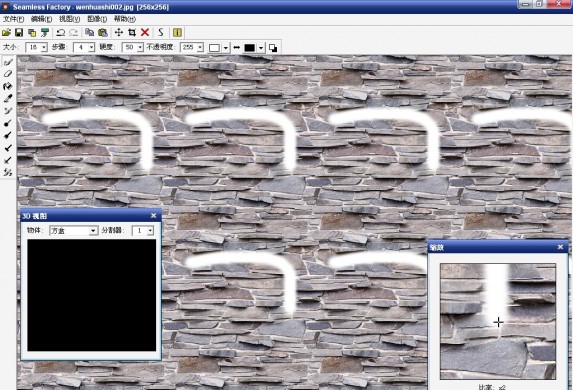Save the image with the floppy disk icon
The width and height of the screenshot is (573, 390).
coord(19,33)
